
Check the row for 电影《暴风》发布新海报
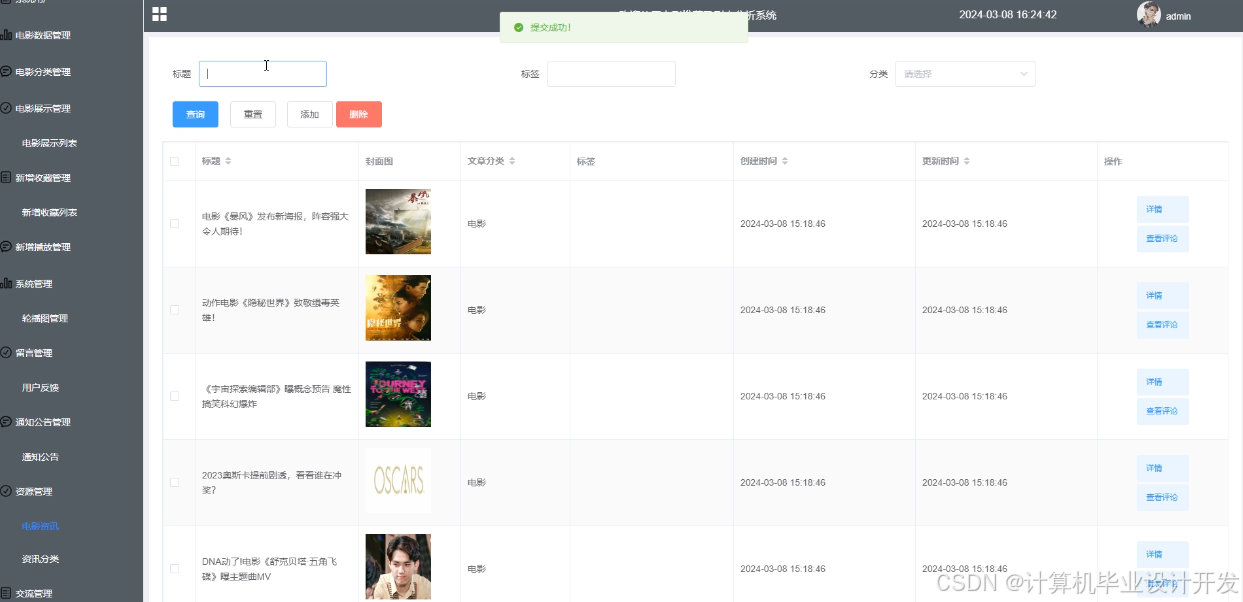[x=174, y=224]
